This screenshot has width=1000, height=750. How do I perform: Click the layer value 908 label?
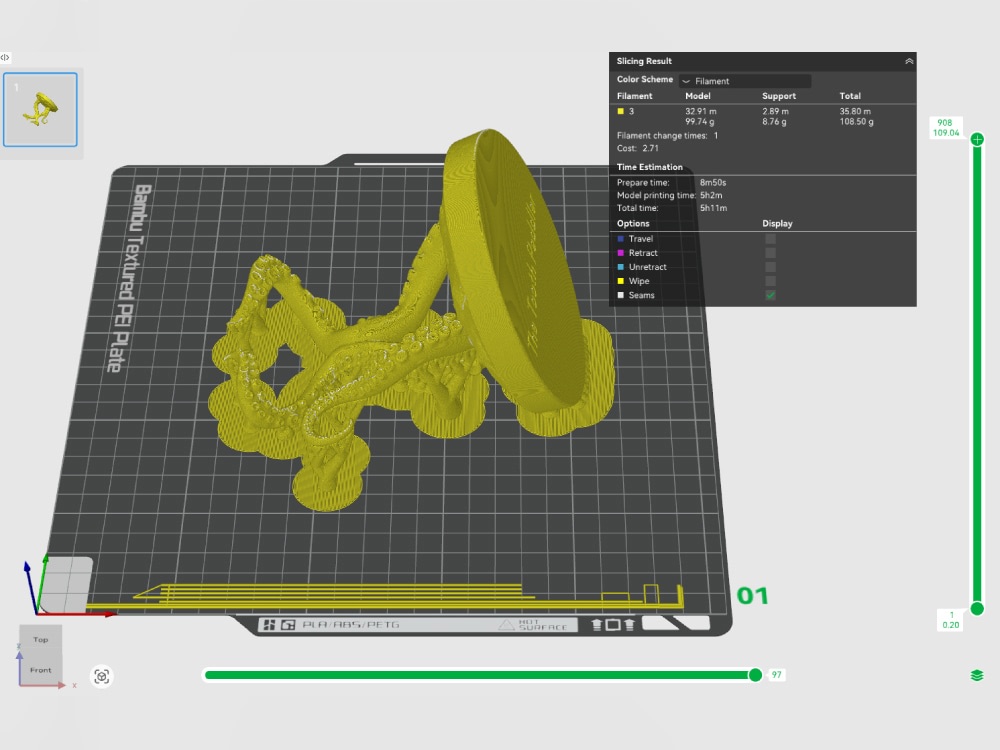coord(945,122)
